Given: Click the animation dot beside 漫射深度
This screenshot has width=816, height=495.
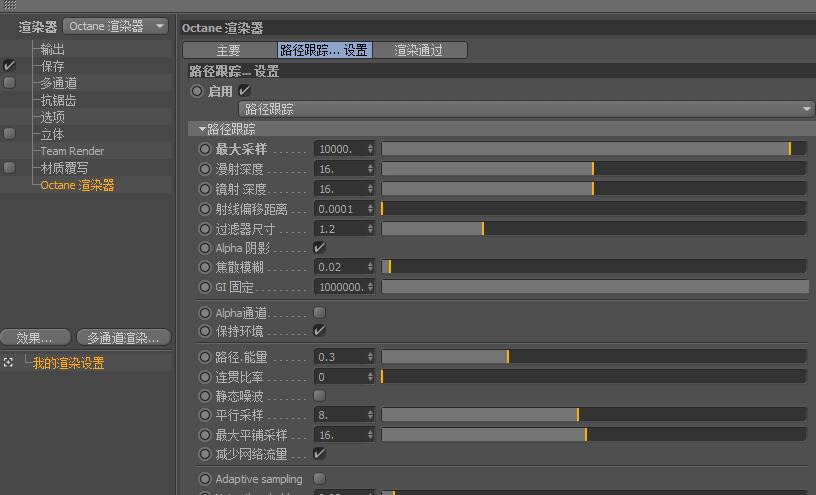Looking at the screenshot, I should [205, 169].
